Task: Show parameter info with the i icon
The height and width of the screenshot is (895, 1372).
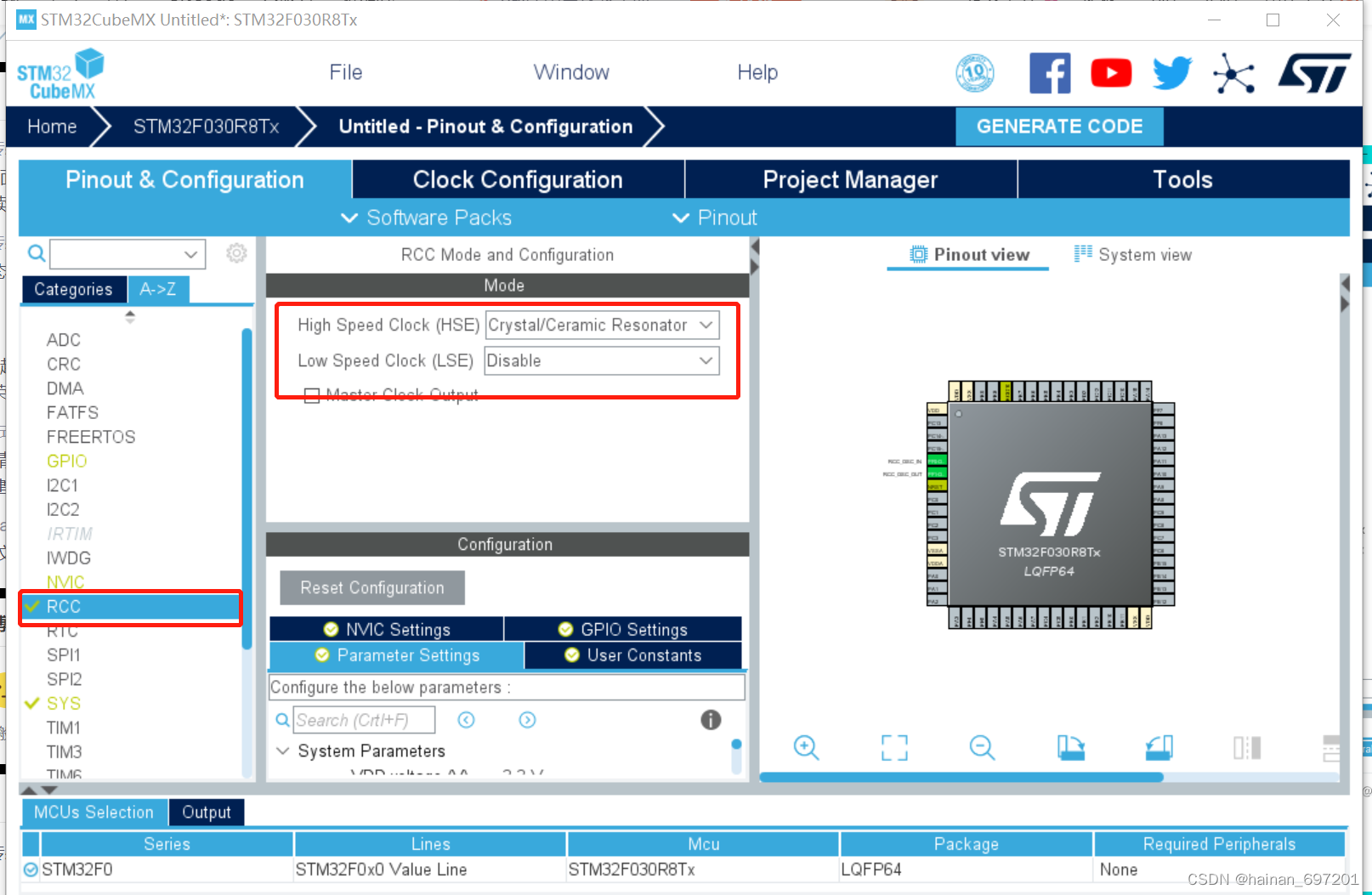Action: point(711,720)
